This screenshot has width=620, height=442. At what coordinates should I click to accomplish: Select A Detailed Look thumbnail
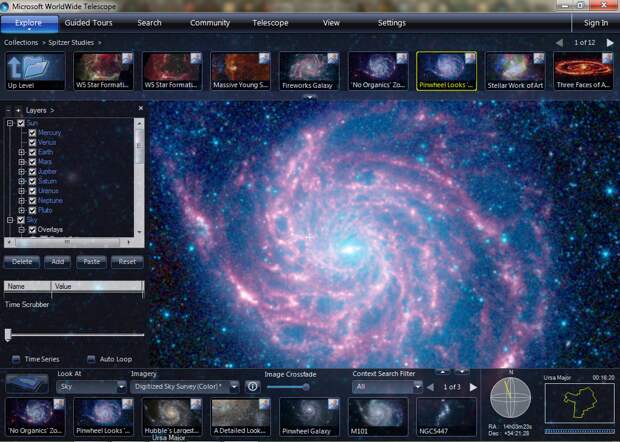click(x=241, y=417)
